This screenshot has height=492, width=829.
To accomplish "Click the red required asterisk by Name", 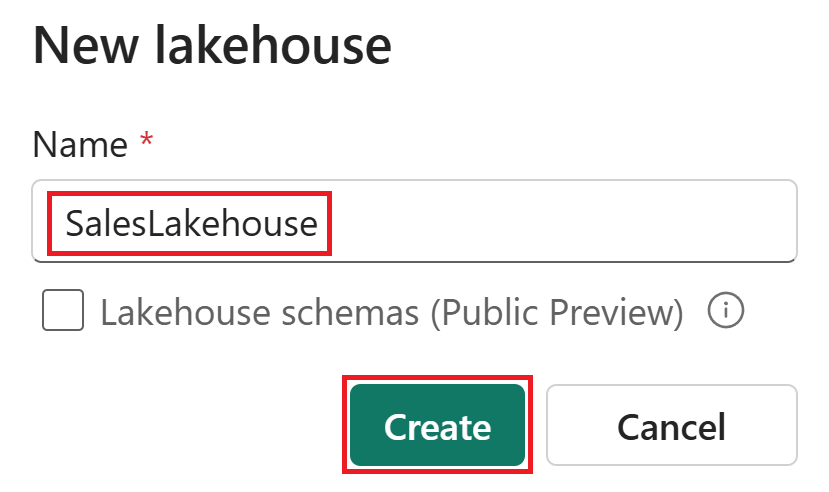I will [x=147, y=143].
